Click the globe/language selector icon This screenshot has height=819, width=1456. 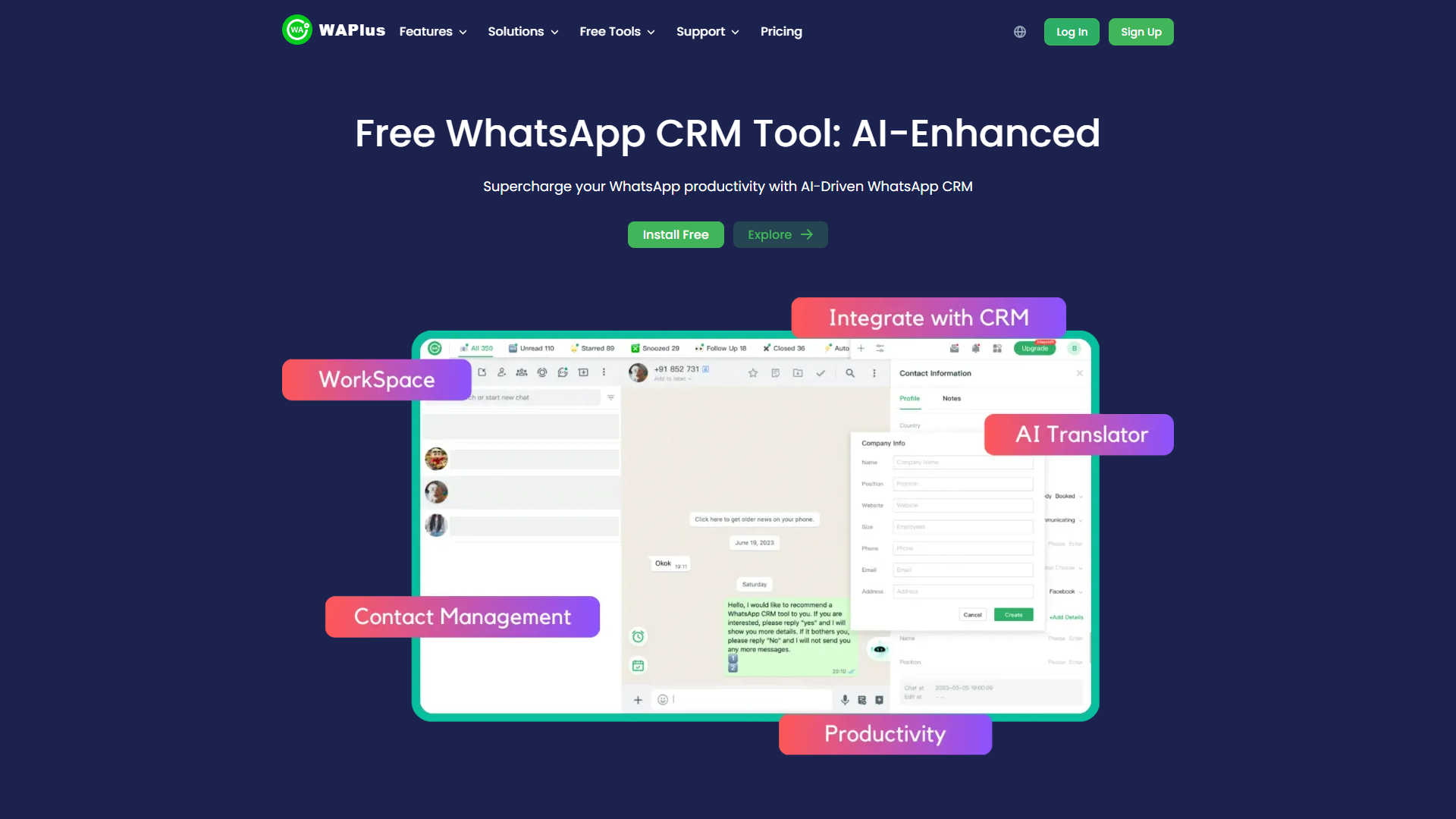pos(1020,32)
